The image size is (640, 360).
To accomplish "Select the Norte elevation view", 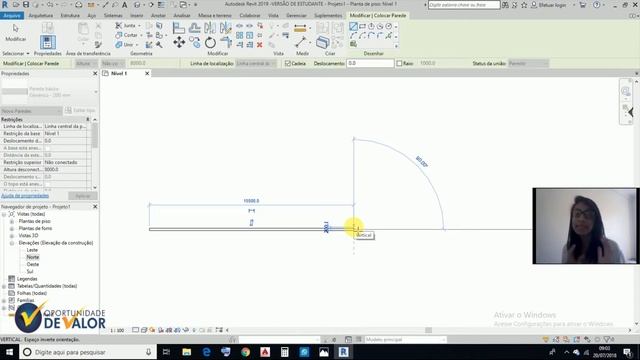I will [33, 257].
